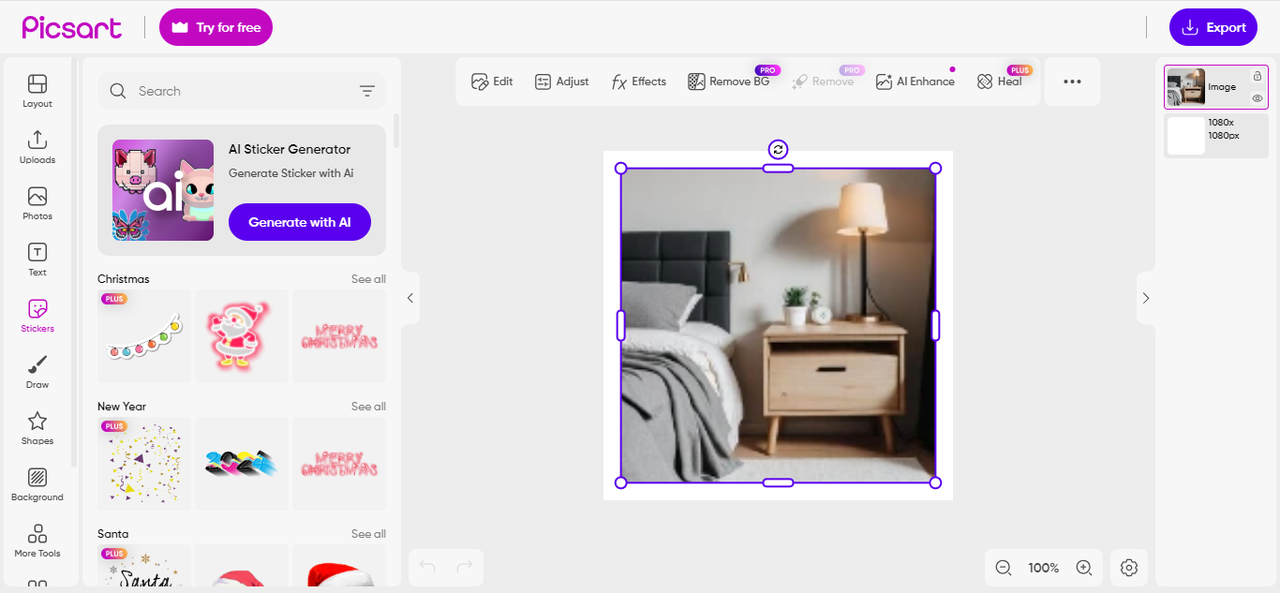1280x593 pixels.
Task: Click the Export button
Action: pyautogui.click(x=1214, y=27)
